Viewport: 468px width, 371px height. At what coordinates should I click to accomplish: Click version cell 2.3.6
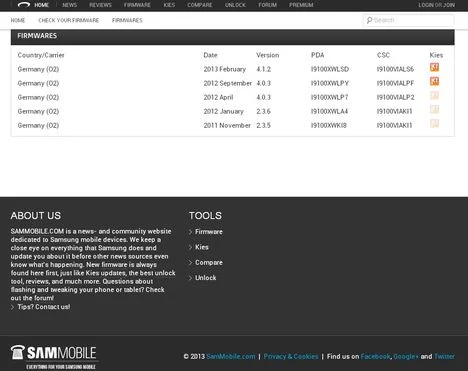point(264,111)
